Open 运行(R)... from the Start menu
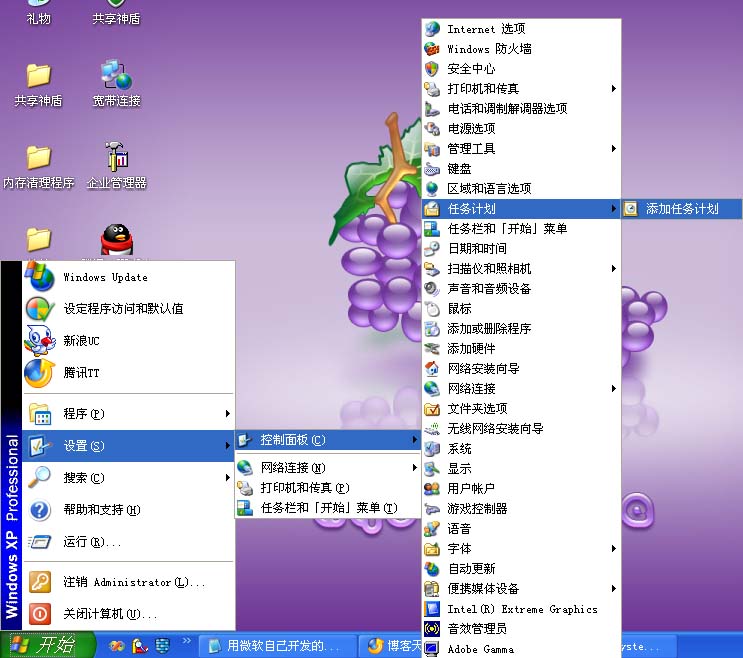The image size is (743, 658). coord(128,541)
